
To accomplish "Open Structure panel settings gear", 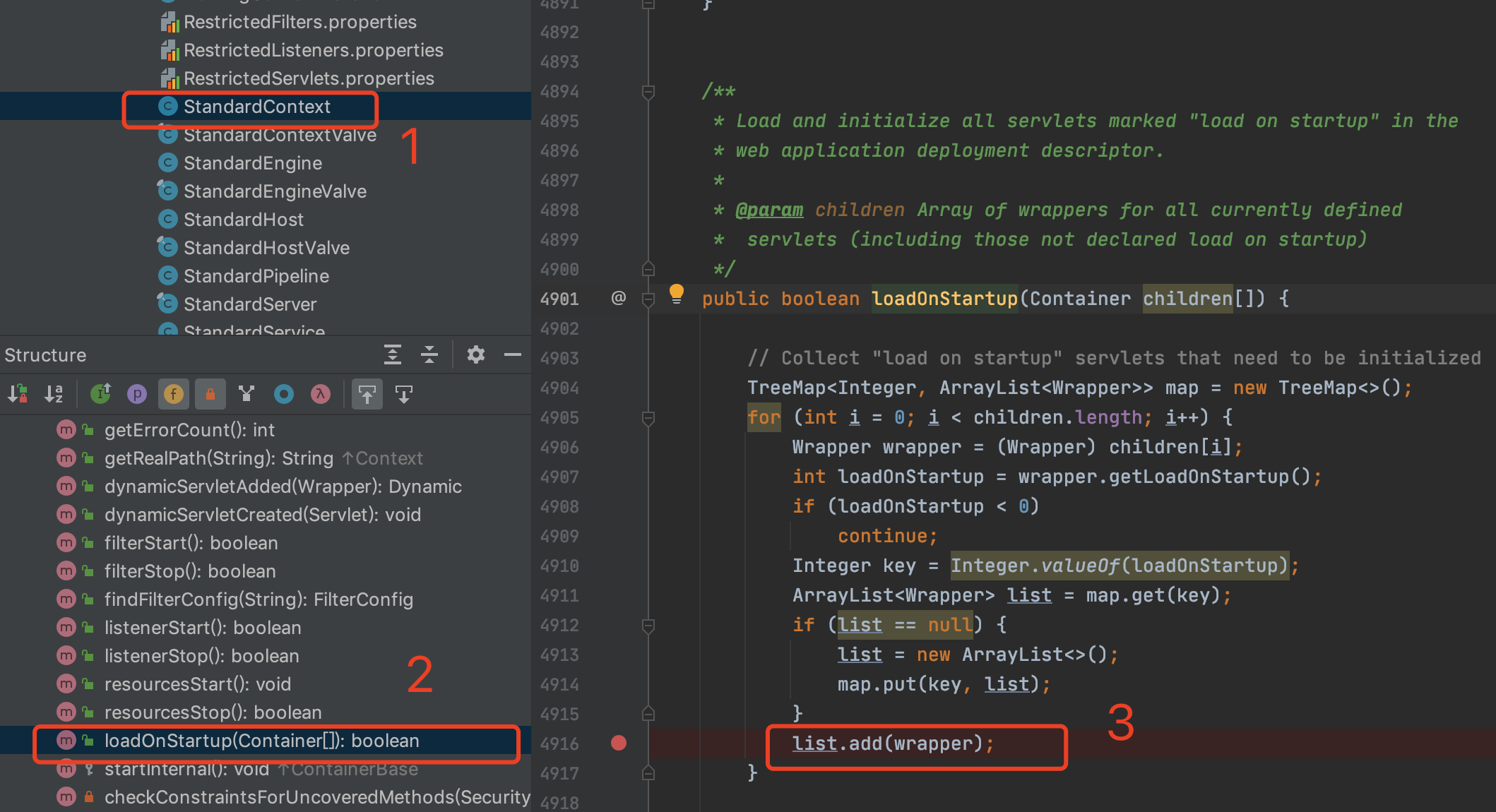I will tap(476, 354).
